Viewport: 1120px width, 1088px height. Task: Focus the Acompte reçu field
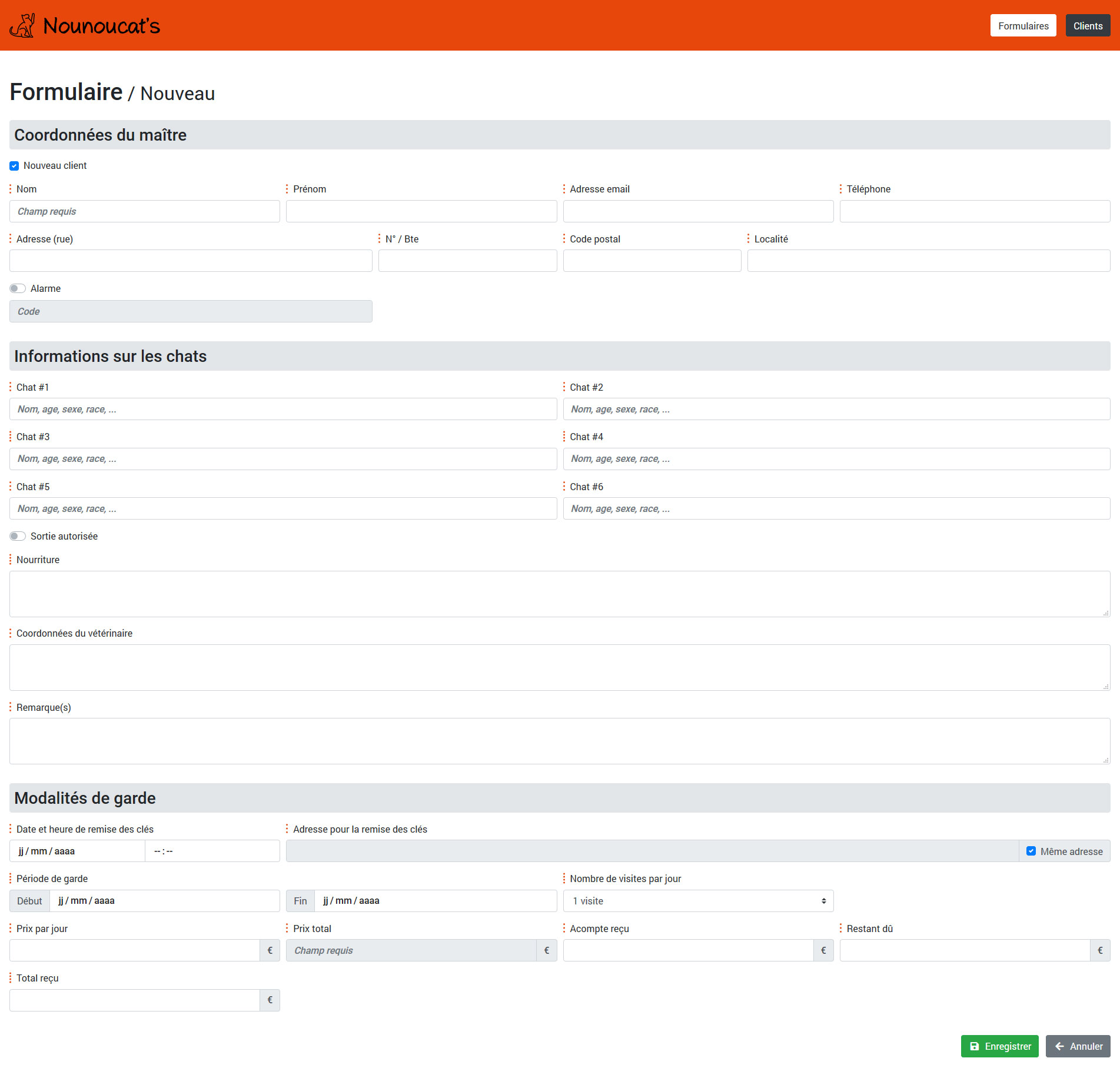click(688, 950)
